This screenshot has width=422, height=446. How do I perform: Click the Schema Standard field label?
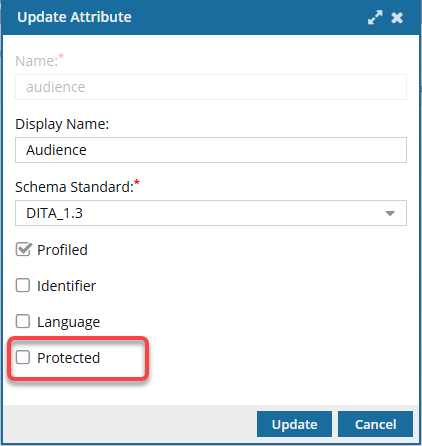[74, 187]
